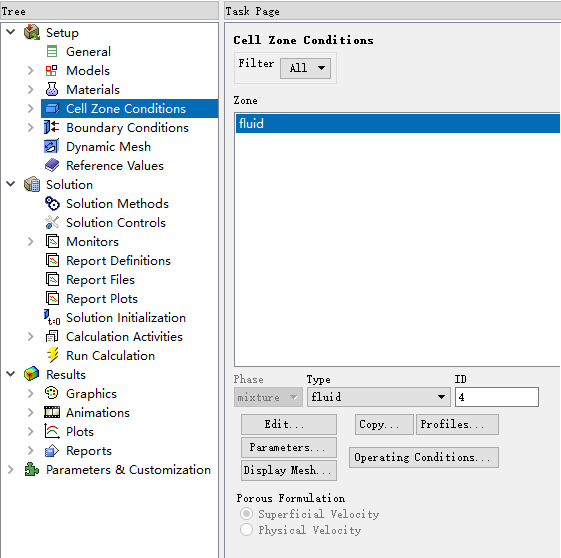
Task: Click the General list icon
Action: click(x=52, y=52)
